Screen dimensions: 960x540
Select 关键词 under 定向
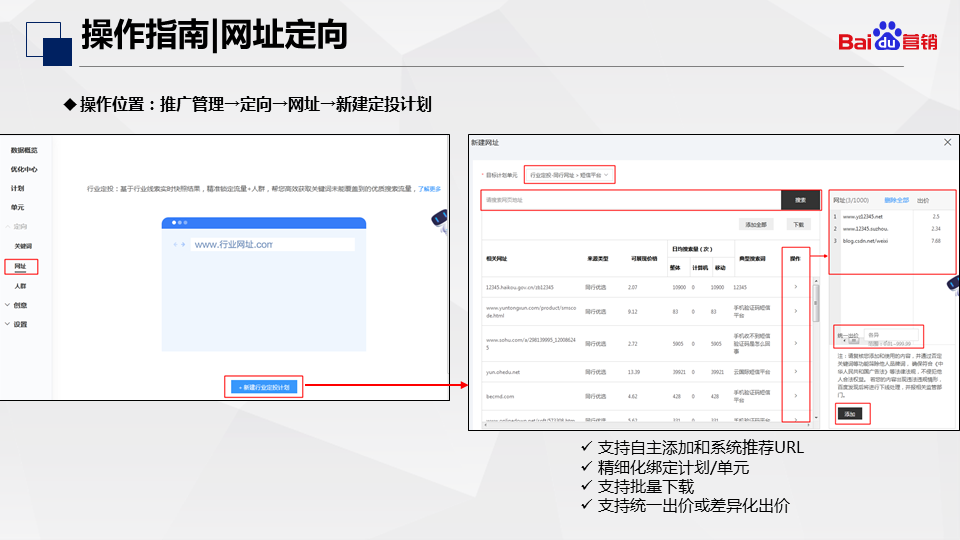click(x=23, y=246)
